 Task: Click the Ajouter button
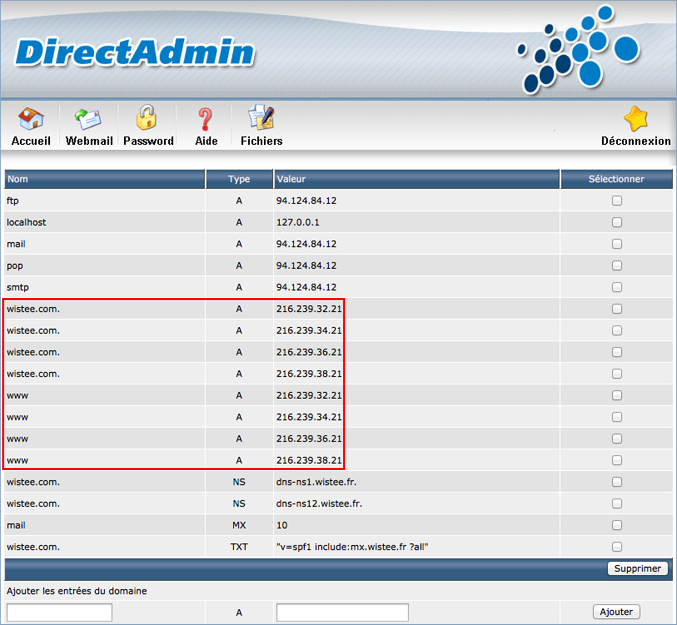[x=616, y=612]
